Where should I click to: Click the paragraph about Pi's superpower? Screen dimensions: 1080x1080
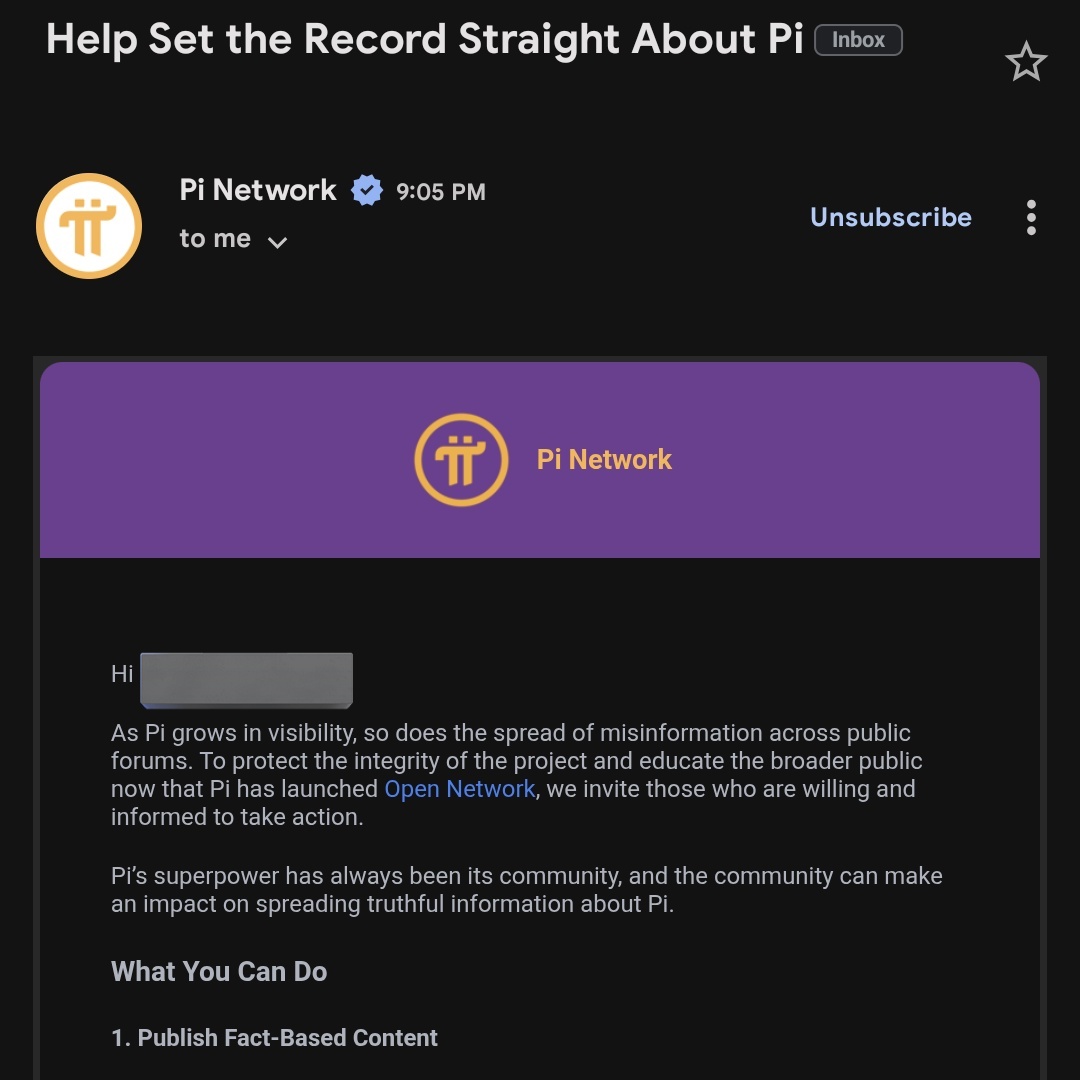(526, 890)
